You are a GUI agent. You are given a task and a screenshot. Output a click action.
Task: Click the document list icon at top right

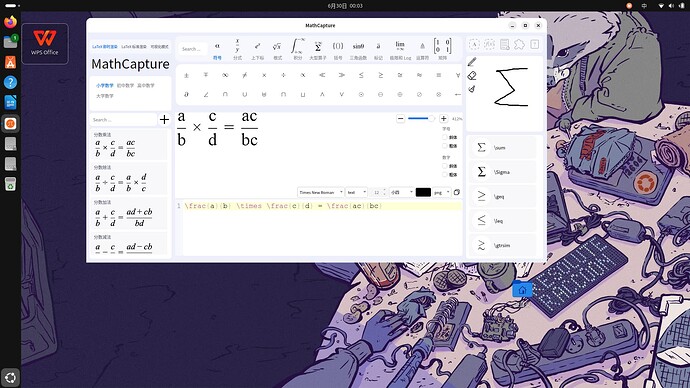[505, 44]
